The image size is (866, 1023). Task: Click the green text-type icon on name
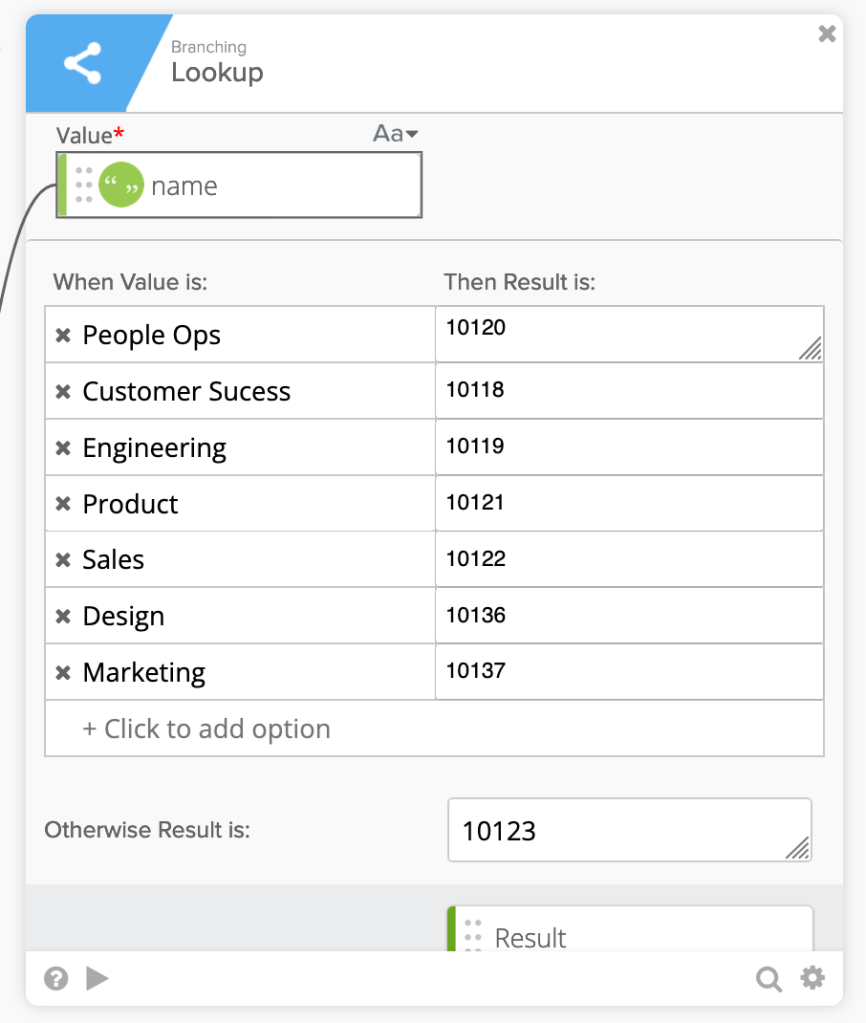pos(121,185)
